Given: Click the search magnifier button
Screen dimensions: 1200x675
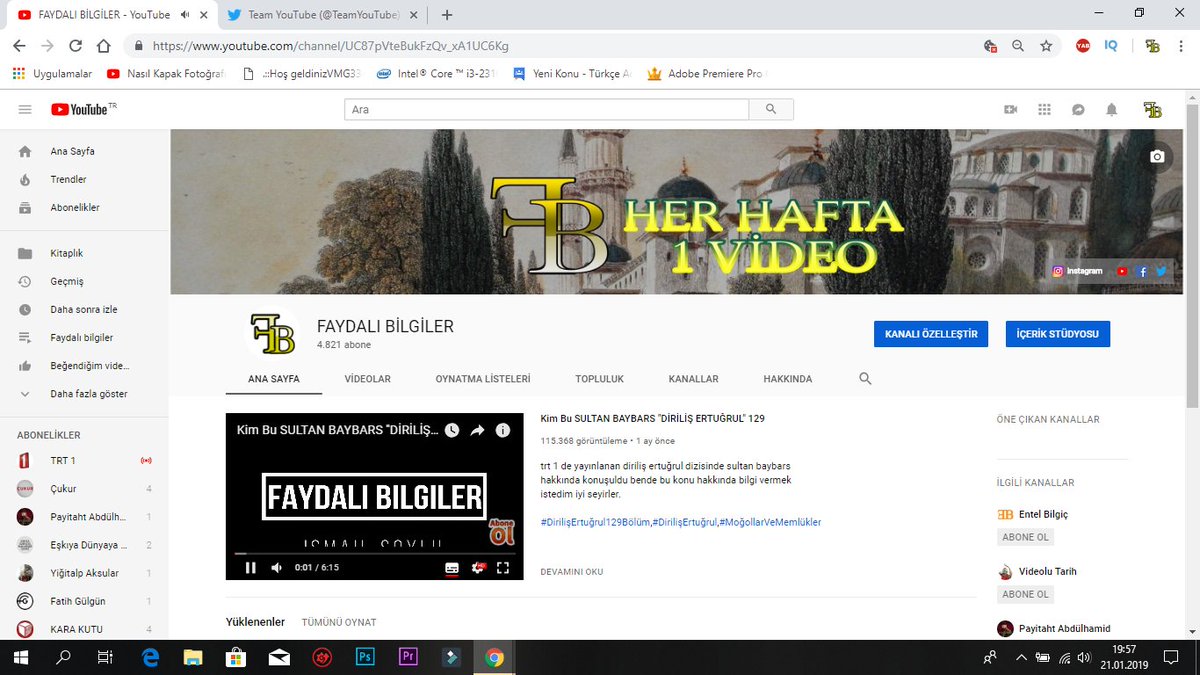Looking at the screenshot, I should 770,109.
